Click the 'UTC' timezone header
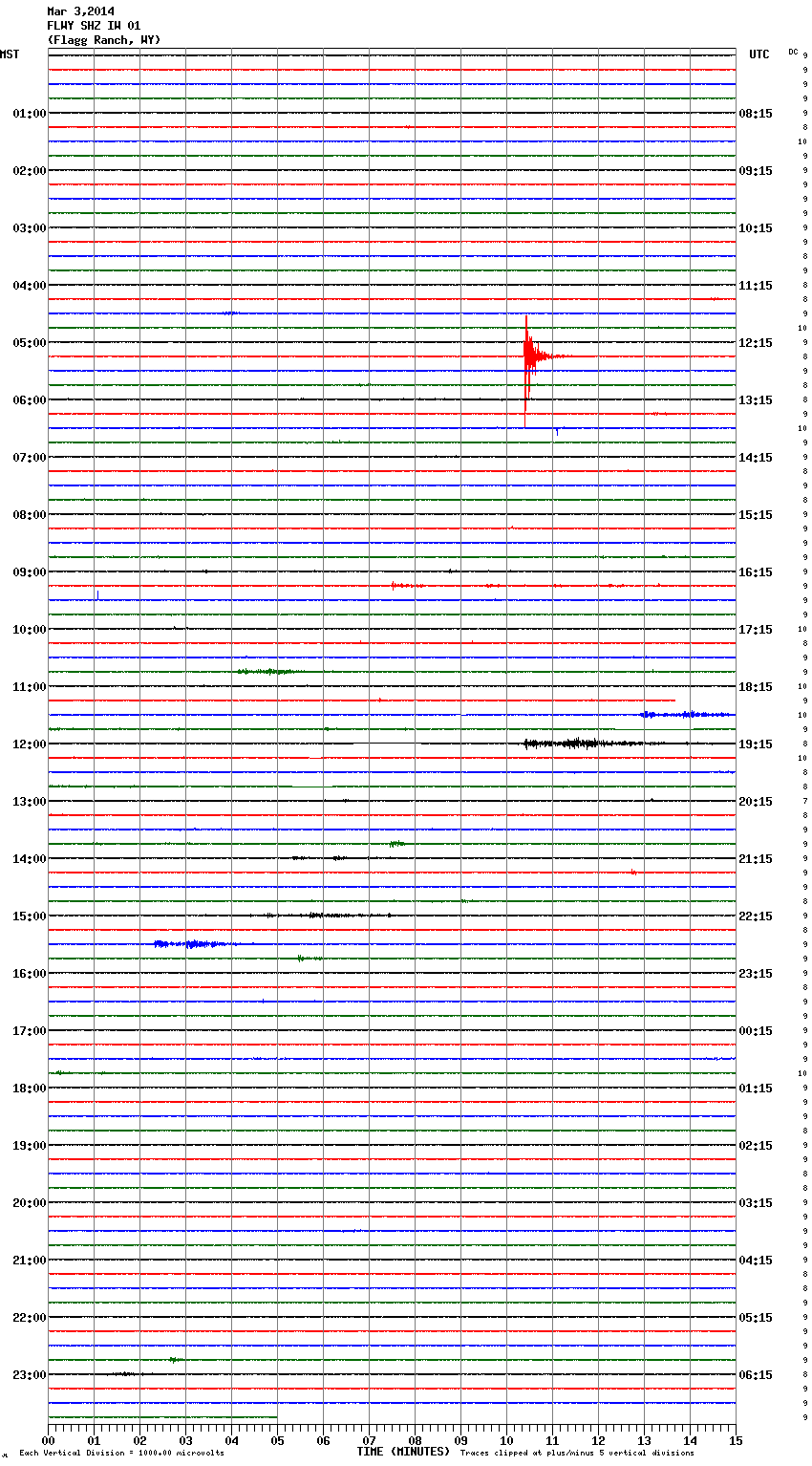This screenshot has width=812, height=1466. 759,54
